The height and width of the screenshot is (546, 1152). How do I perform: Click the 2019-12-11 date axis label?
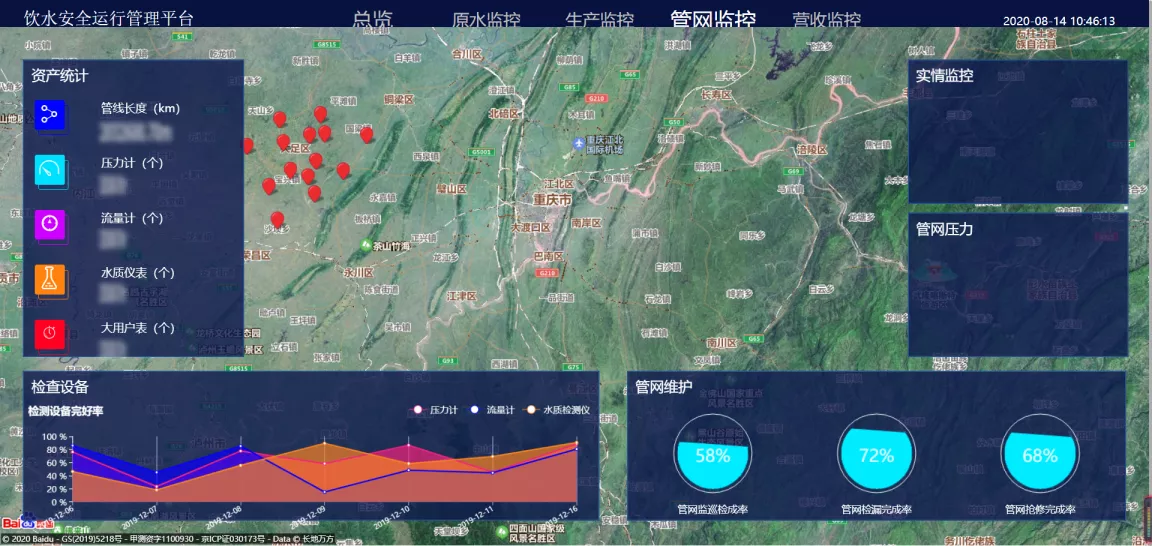[x=475, y=516]
